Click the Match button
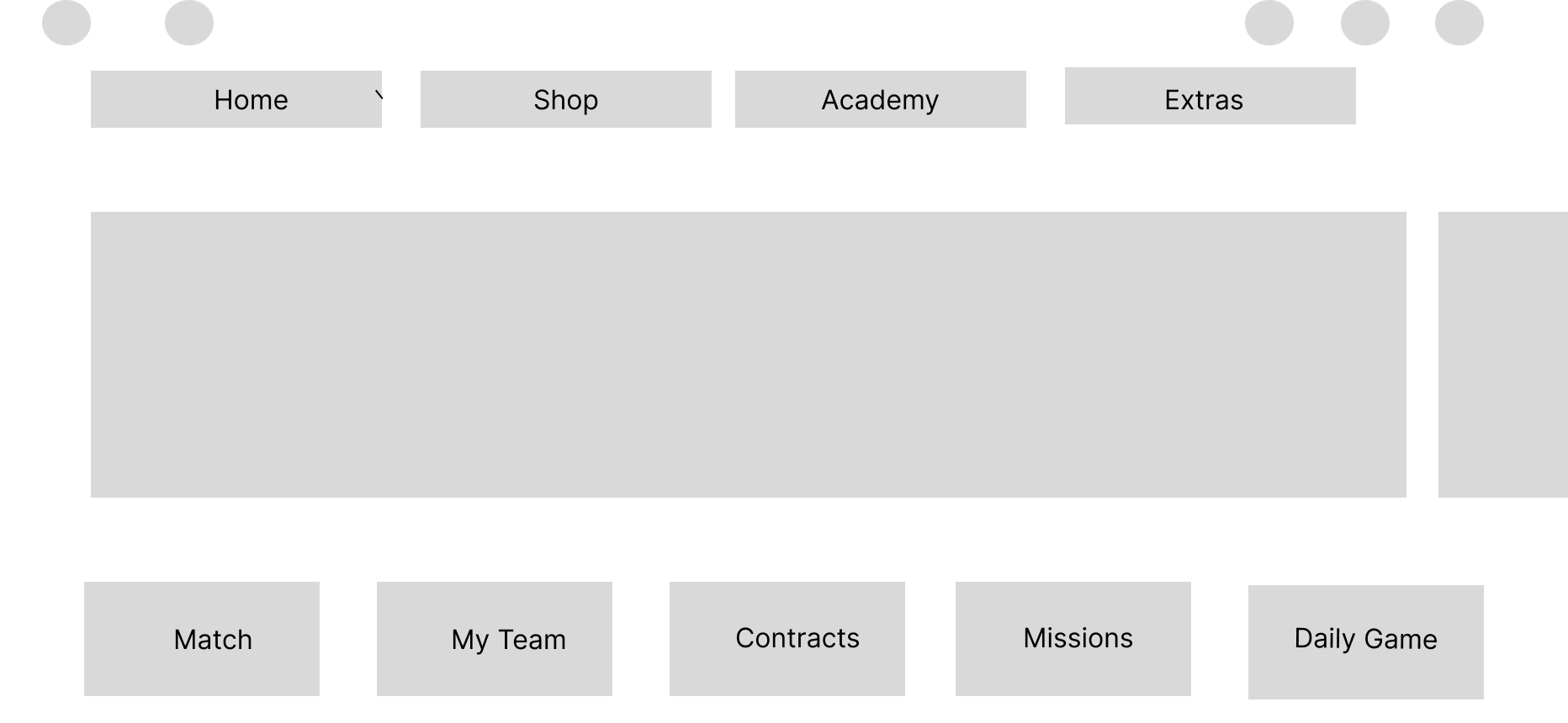The width and height of the screenshot is (1568, 723). [201, 639]
